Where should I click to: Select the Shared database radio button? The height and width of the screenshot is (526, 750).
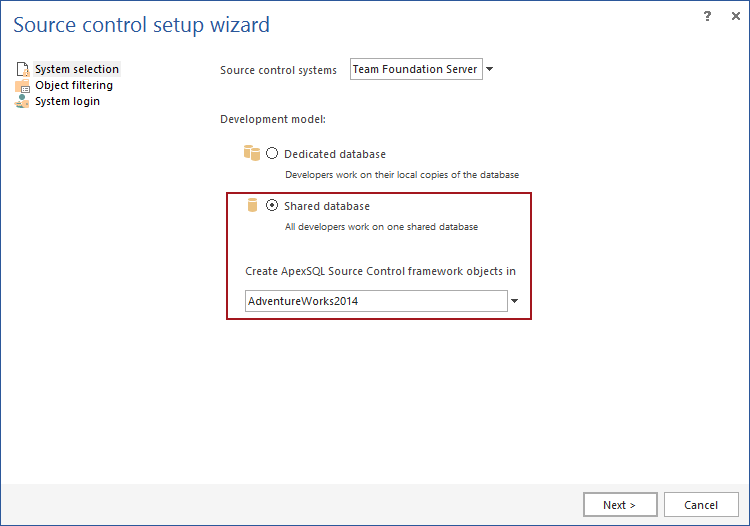tap(272, 206)
